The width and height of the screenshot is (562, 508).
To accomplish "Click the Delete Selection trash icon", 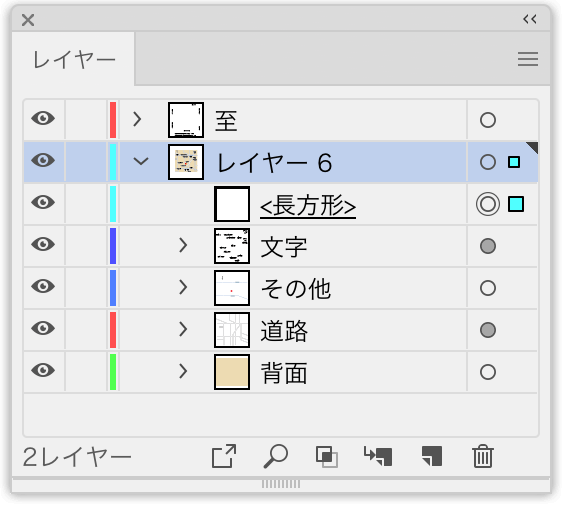I will tap(483, 456).
